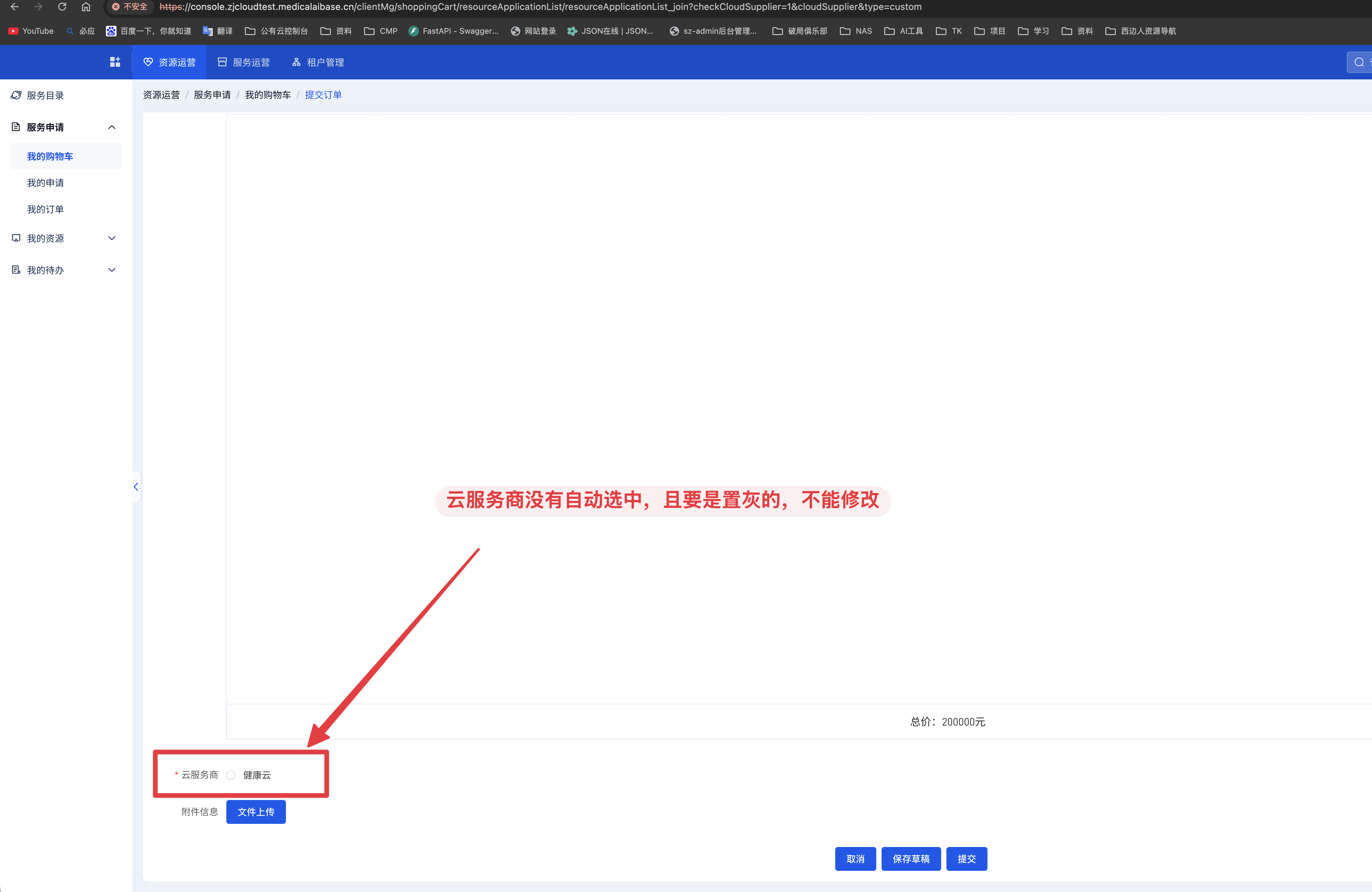The image size is (1372, 892).
Task: Click the 保存草稿 button
Action: 911,859
